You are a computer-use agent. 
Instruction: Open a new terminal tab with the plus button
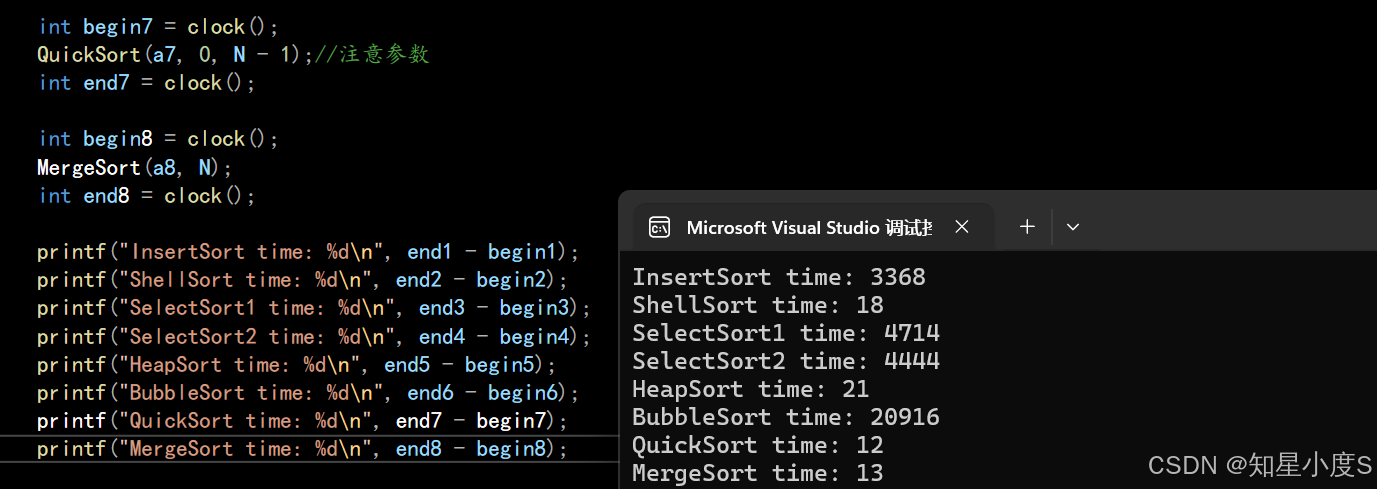1027,227
